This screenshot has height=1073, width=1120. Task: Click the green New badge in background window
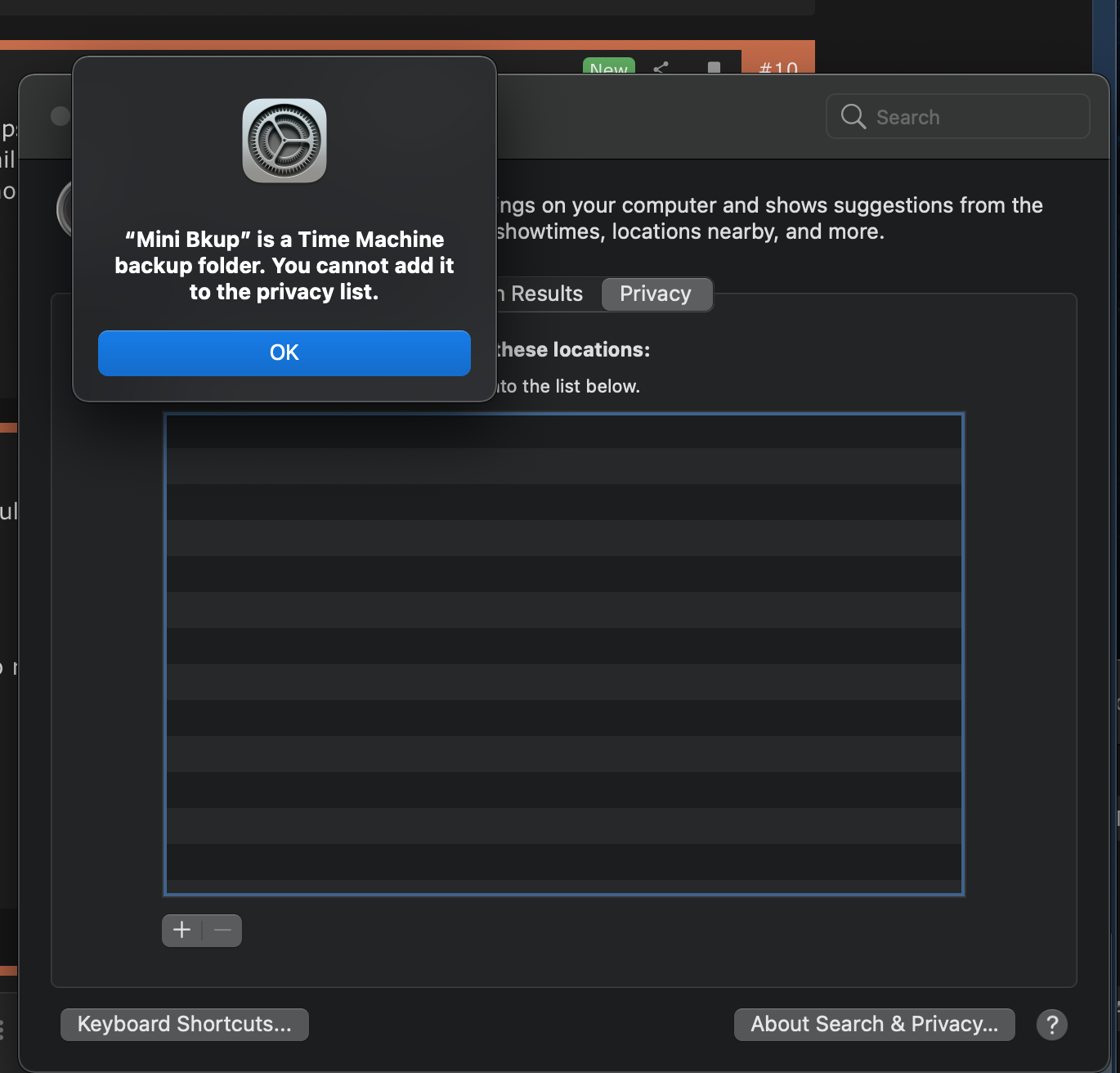tap(609, 67)
